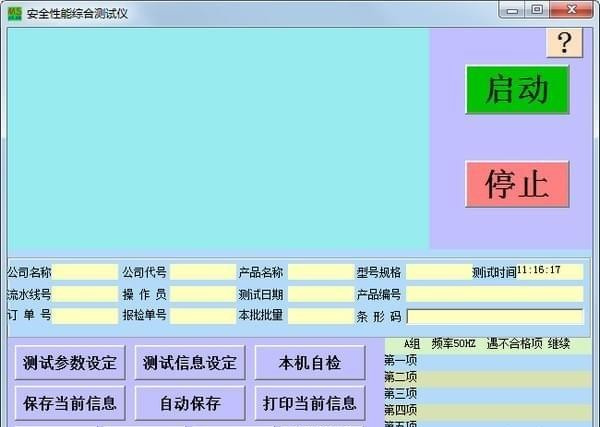This screenshot has width=600, height=427.
Task: Focus the 测试日期 input field
Action: [321, 294]
